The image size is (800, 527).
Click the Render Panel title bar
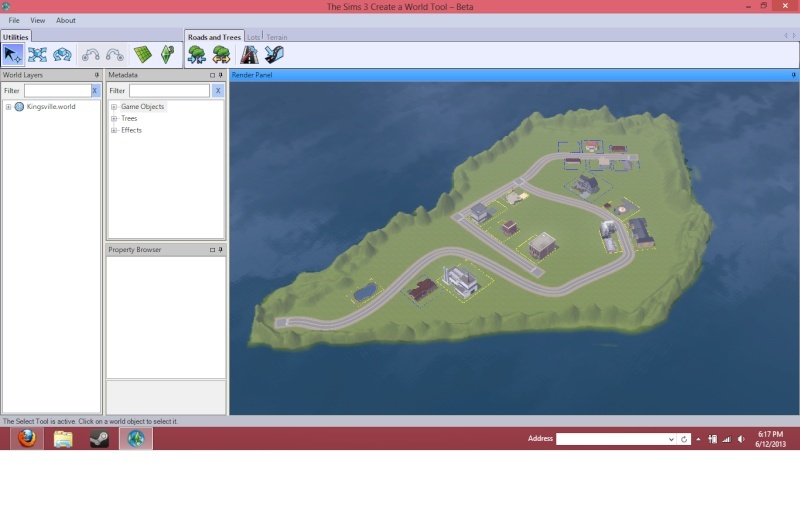coord(513,75)
